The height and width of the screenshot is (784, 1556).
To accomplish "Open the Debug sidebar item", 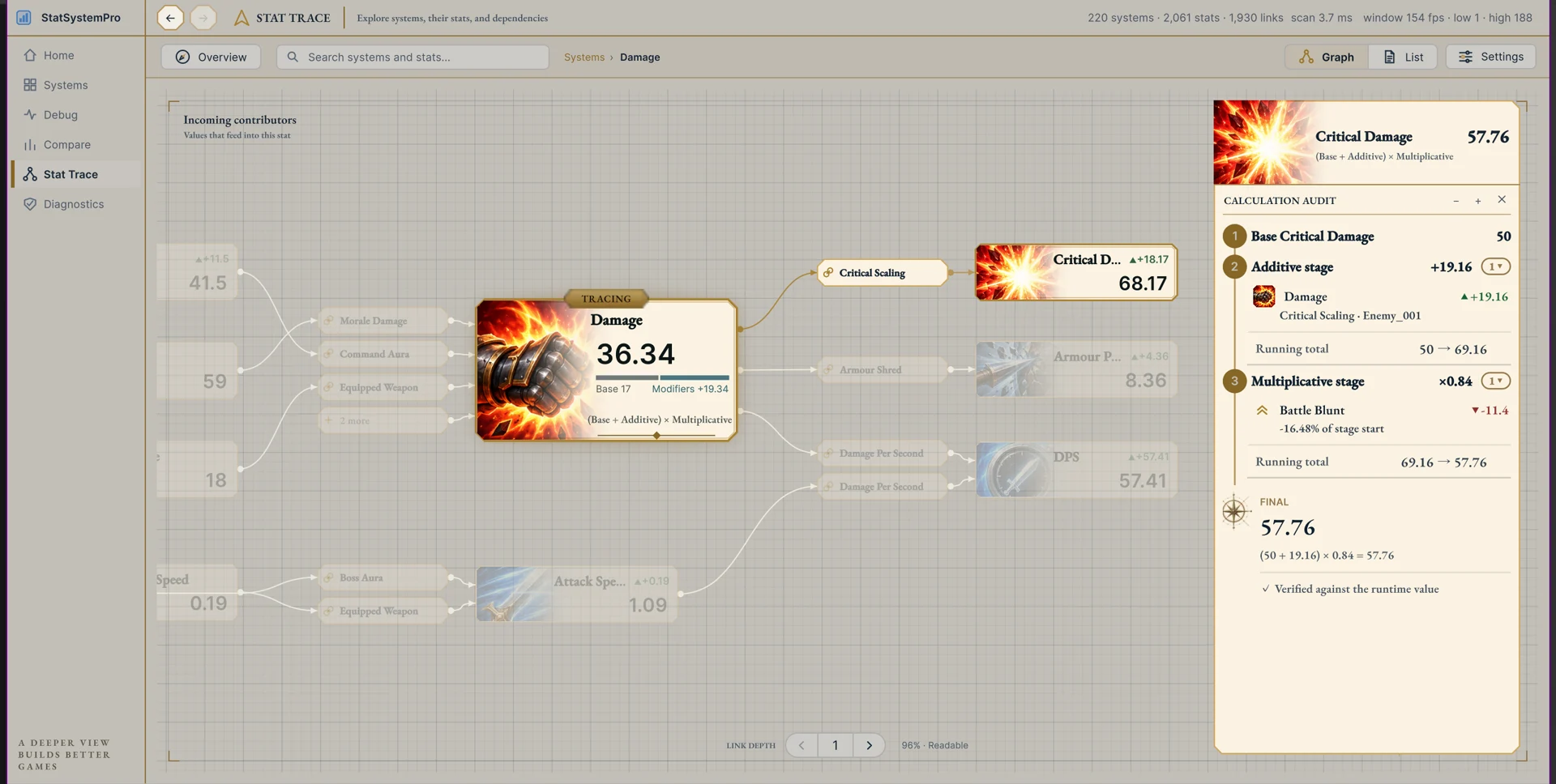I will (x=75, y=115).
